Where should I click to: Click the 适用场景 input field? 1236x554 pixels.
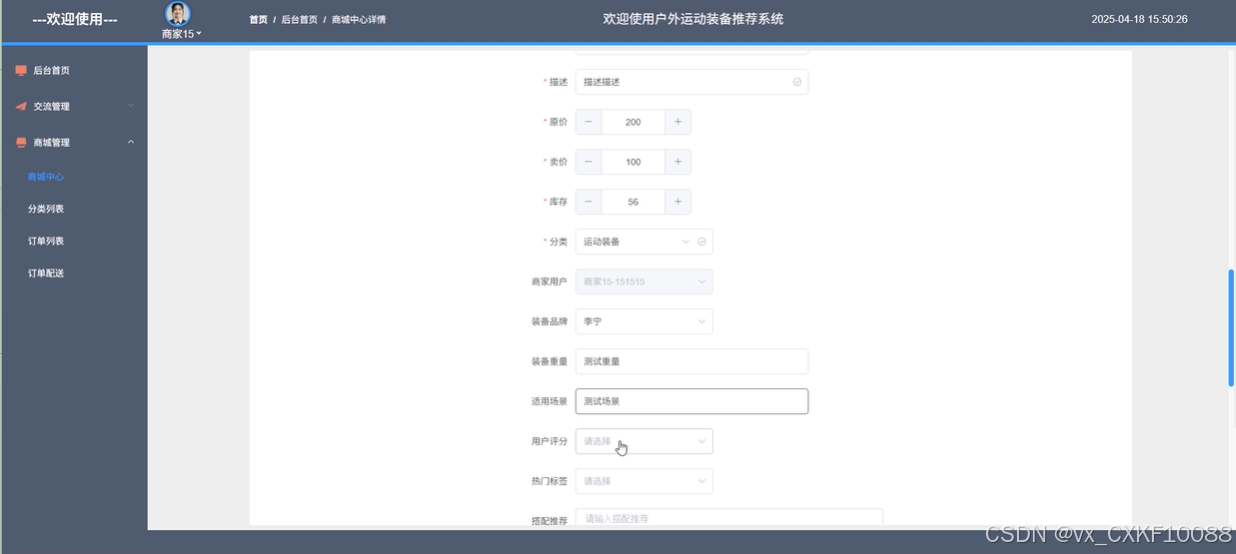coord(691,401)
